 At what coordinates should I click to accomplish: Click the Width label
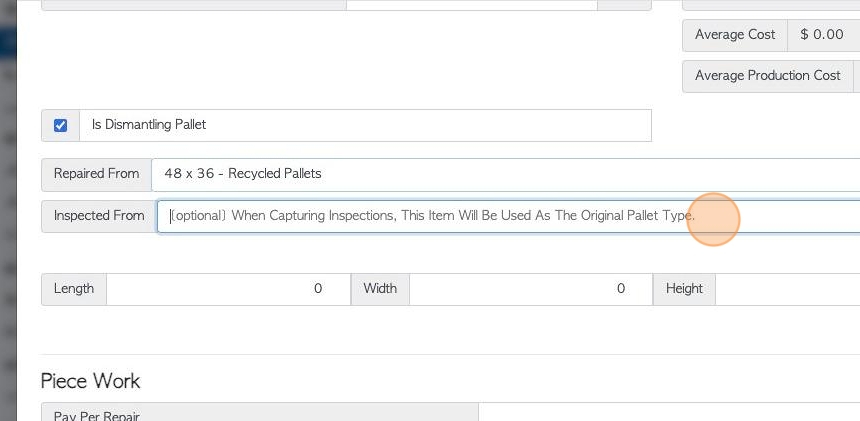(380, 289)
